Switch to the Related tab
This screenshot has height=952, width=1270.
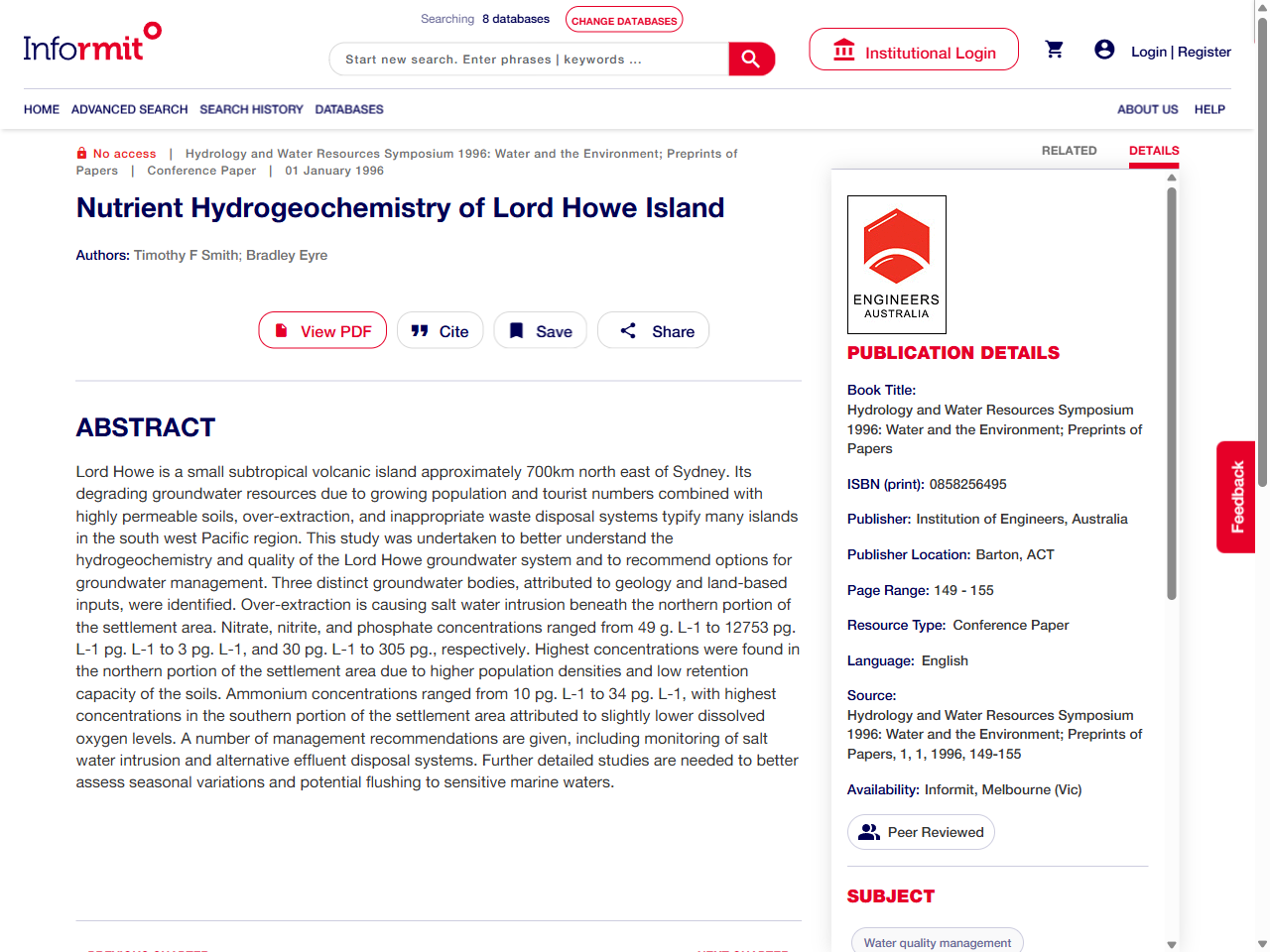point(1070,151)
